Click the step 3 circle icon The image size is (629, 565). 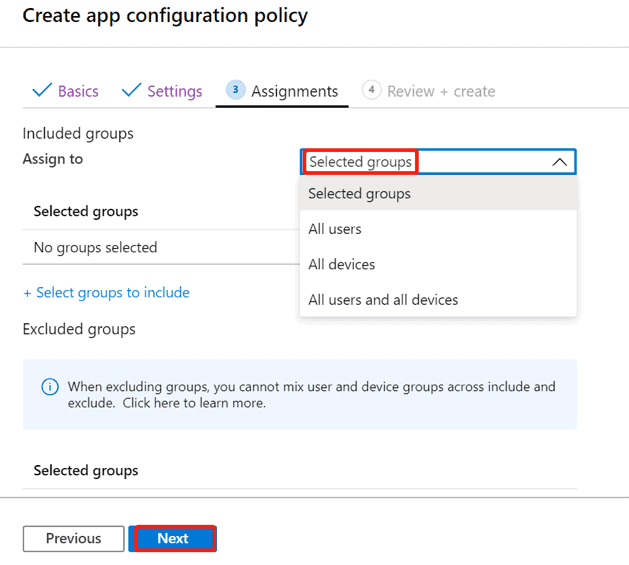point(235,90)
